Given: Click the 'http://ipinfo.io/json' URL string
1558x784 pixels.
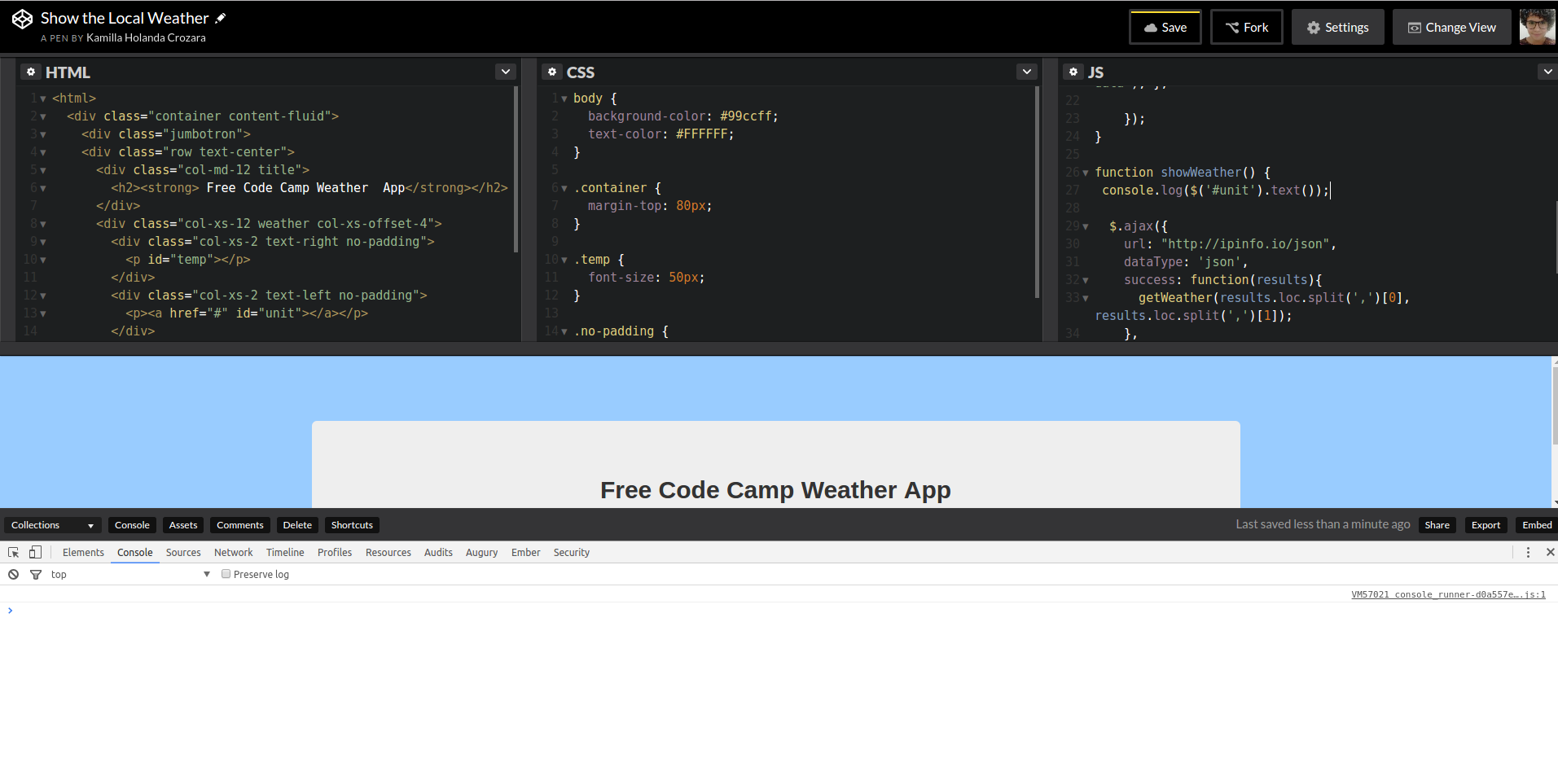Looking at the screenshot, I should pyautogui.click(x=1245, y=244).
